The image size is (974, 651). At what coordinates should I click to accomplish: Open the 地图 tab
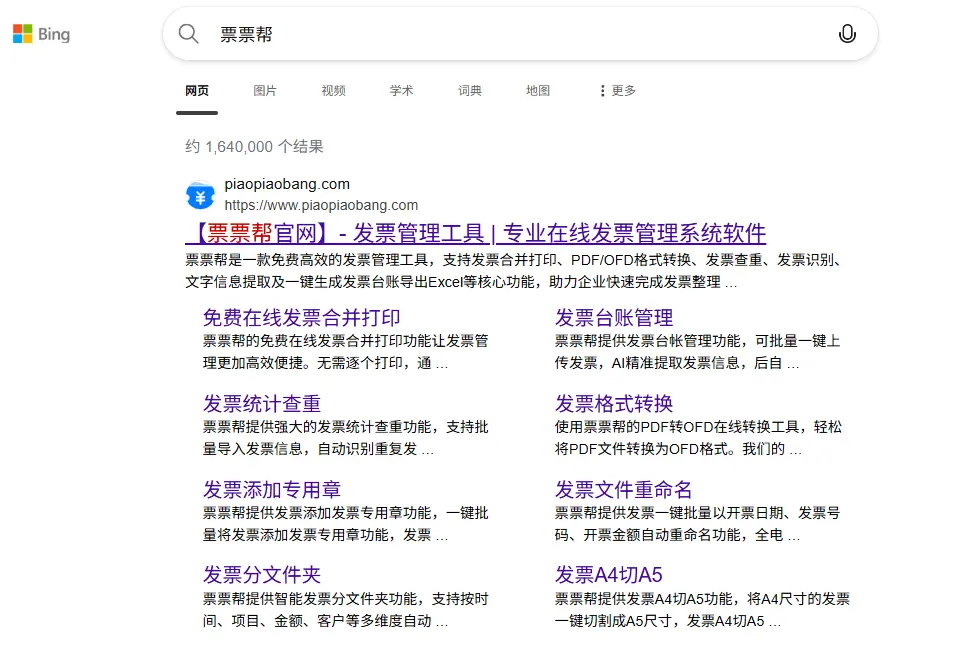click(x=538, y=91)
